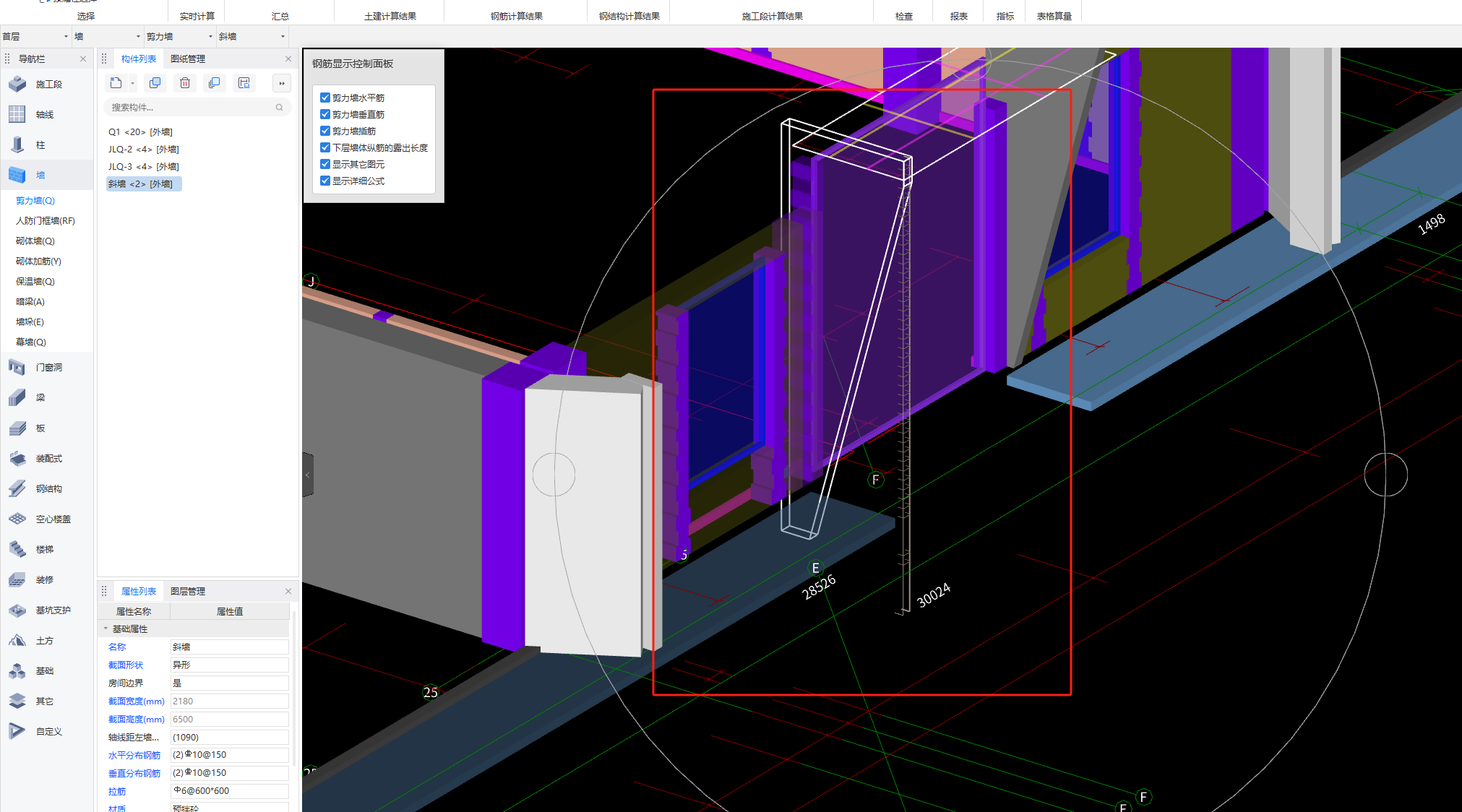Image resolution: width=1462 pixels, height=812 pixels.
Task: Select 幕墙(Q) in the wall list
Action: coord(31,342)
